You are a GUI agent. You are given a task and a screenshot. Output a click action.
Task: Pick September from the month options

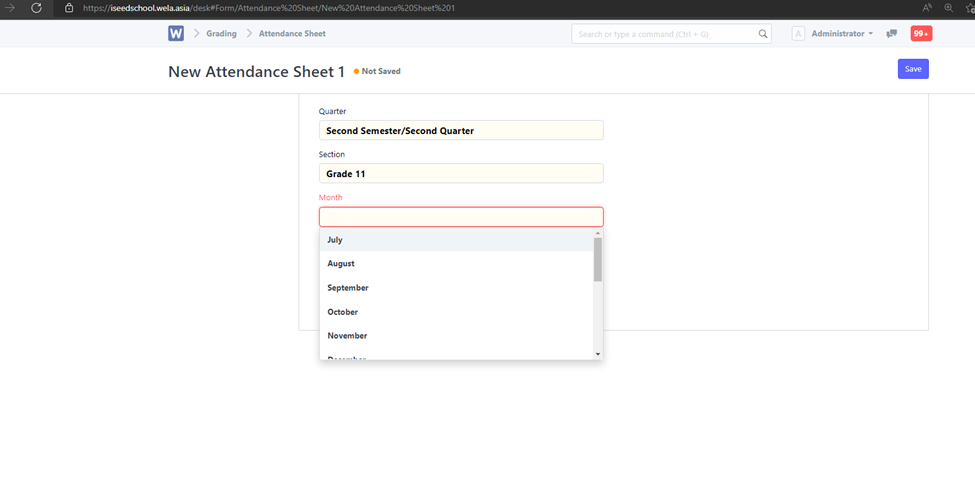pos(348,288)
